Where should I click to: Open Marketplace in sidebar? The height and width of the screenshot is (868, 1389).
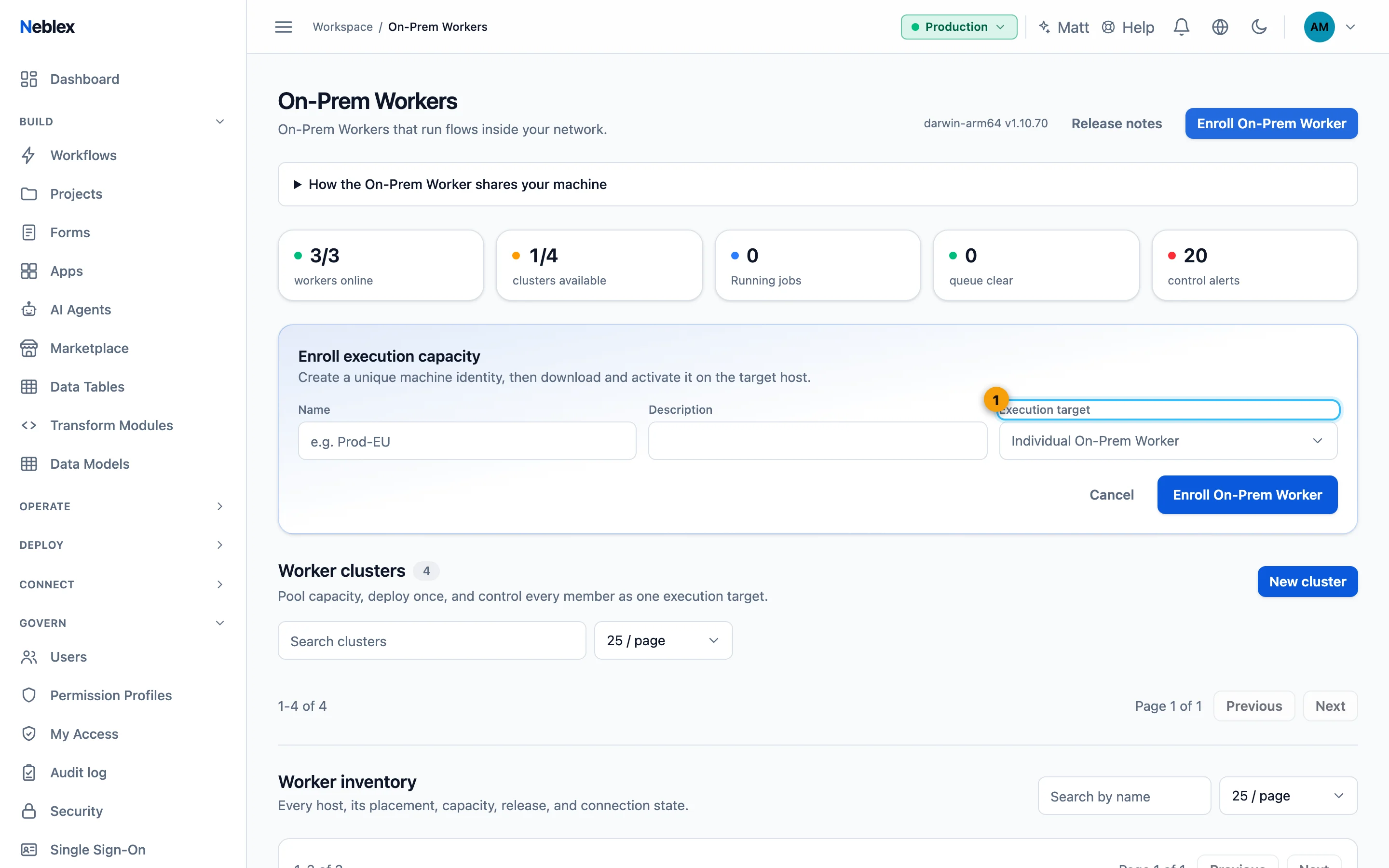(x=123, y=349)
